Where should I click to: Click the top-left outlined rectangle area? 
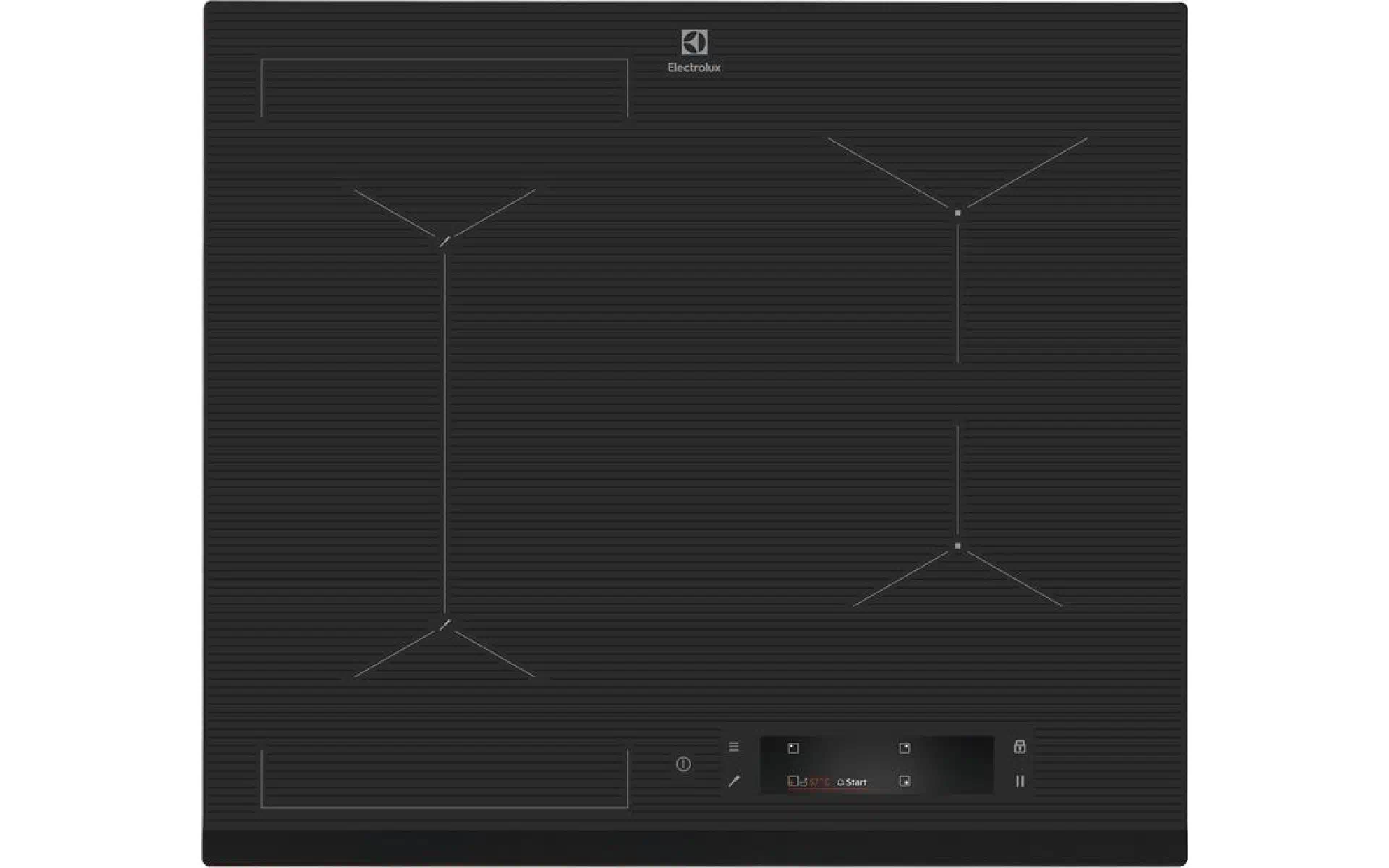pyautogui.click(x=444, y=88)
